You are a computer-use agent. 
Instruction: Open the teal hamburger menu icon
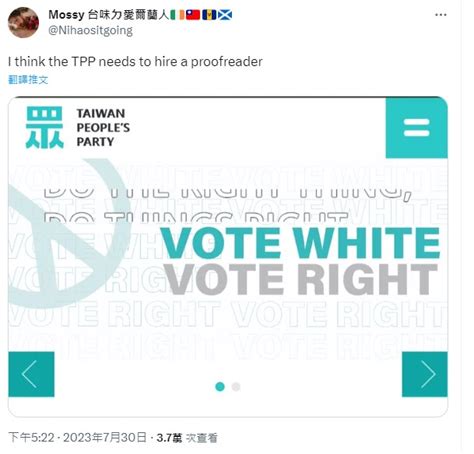417,128
